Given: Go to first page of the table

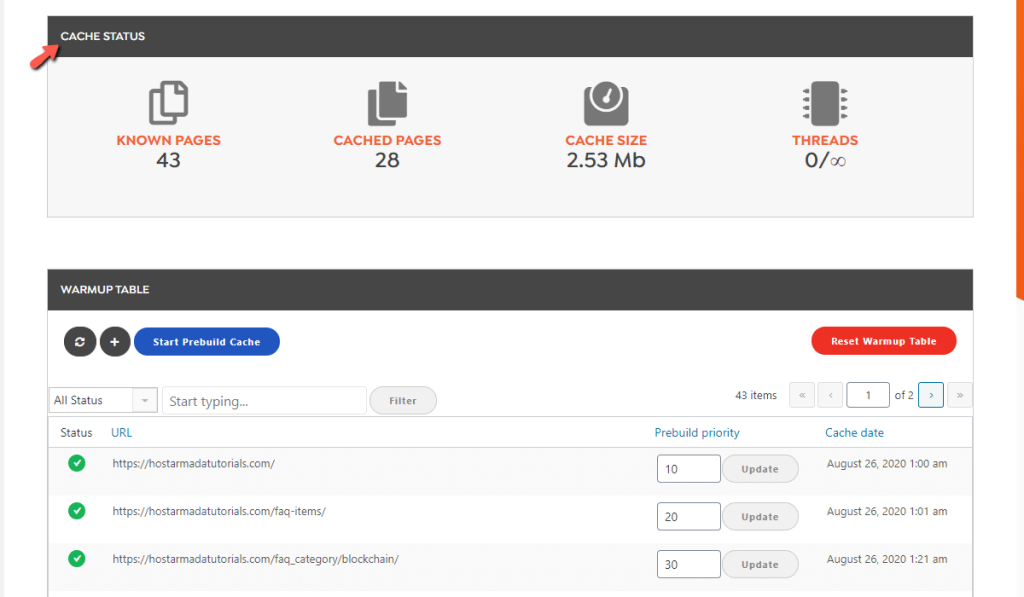Looking at the screenshot, I should pyautogui.click(x=802, y=395).
